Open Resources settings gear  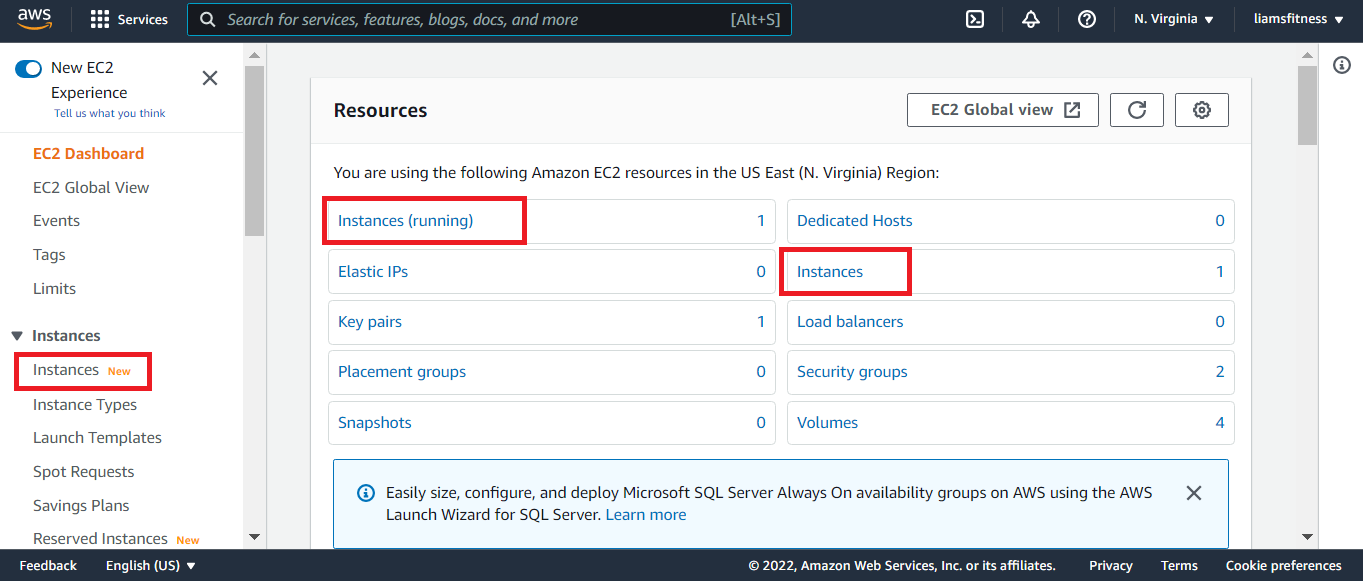pos(1202,110)
